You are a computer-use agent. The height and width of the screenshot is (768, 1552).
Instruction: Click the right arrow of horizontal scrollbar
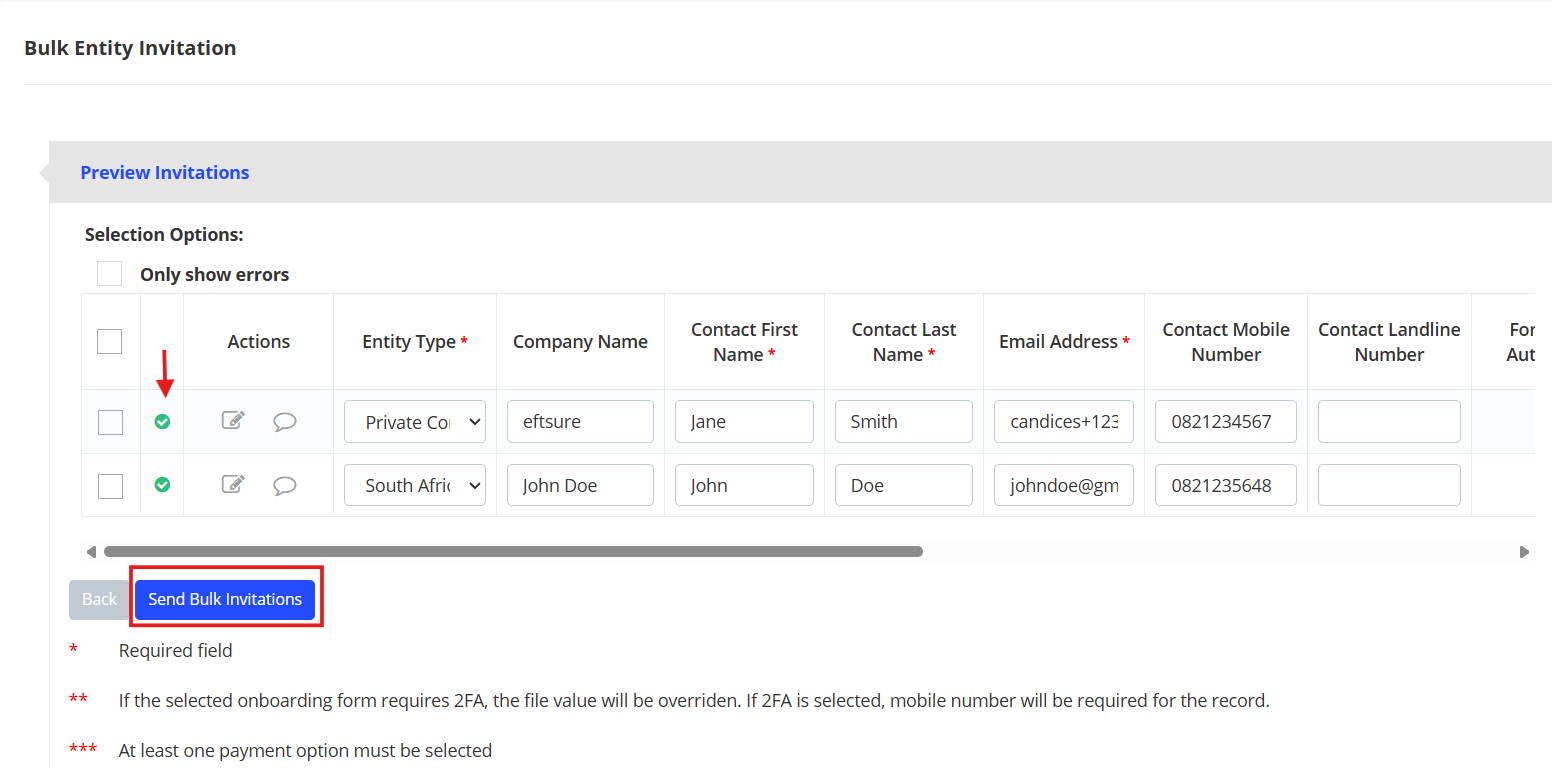(1524, 551)
